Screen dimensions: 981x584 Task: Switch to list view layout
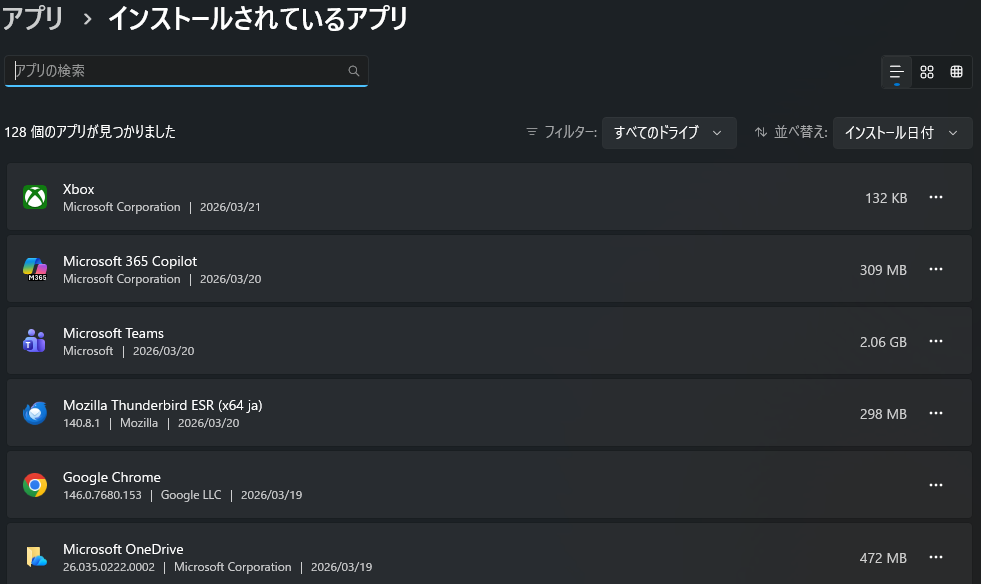896,71
